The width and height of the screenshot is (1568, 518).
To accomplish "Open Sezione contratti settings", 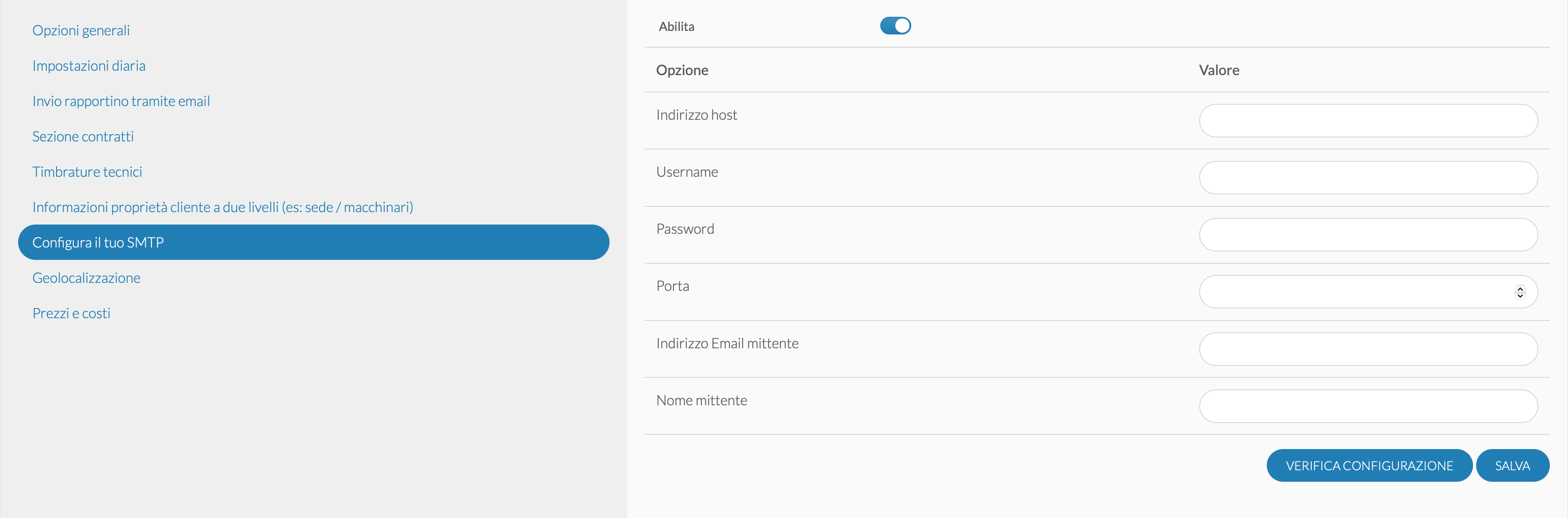I will coord(83,137).
